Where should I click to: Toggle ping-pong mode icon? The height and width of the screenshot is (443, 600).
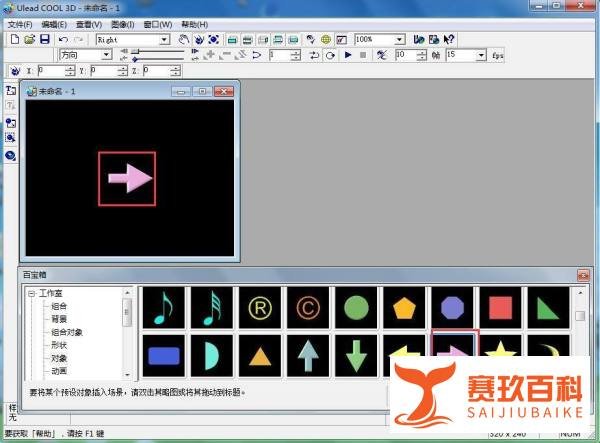315,55
